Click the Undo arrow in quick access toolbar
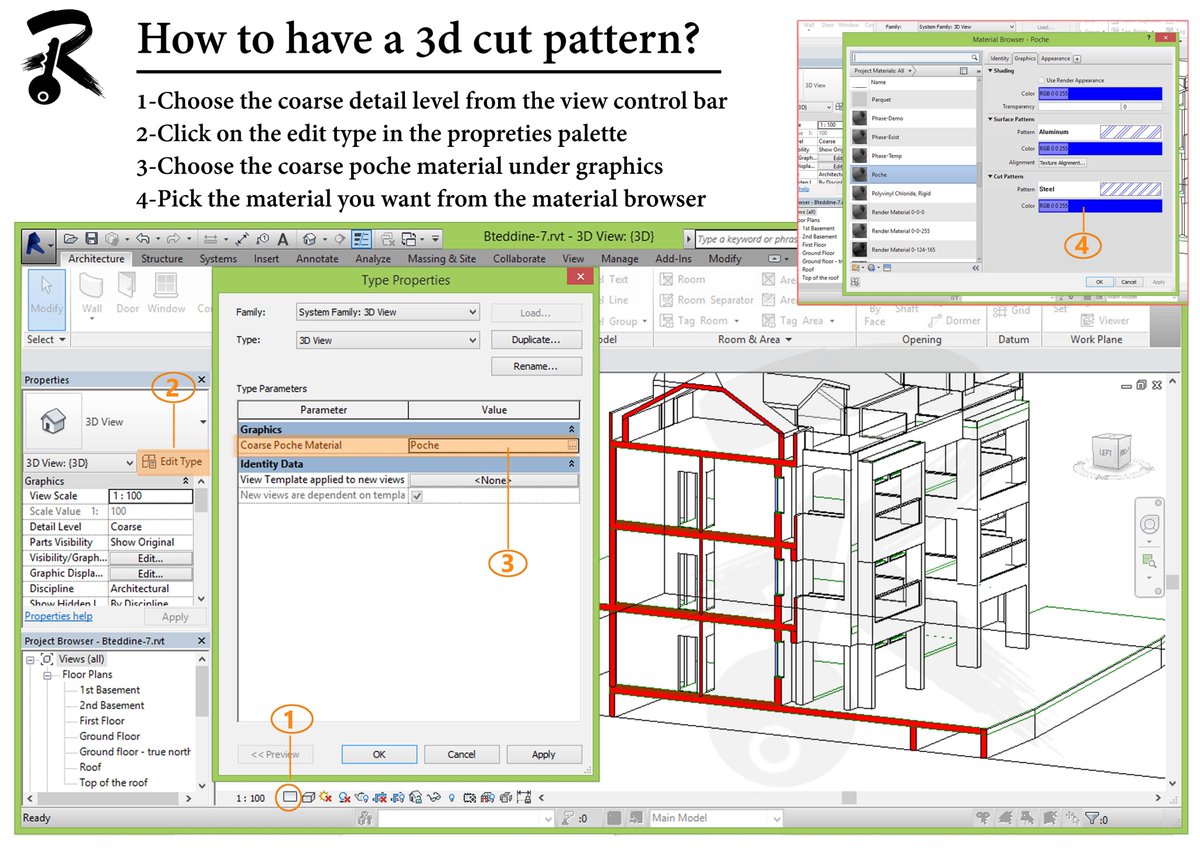Screen dimensions: 1200x848 144,239
